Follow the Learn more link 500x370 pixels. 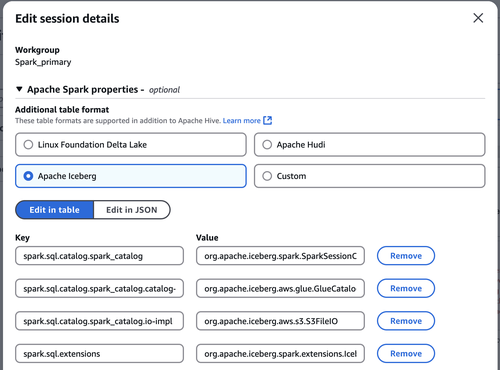coord(242,121)
